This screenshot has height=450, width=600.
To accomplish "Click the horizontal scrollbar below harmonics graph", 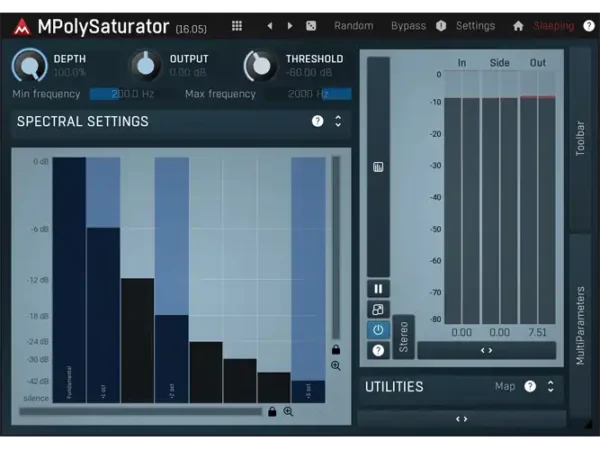I will pyautogui.click(x=141, y=412).
